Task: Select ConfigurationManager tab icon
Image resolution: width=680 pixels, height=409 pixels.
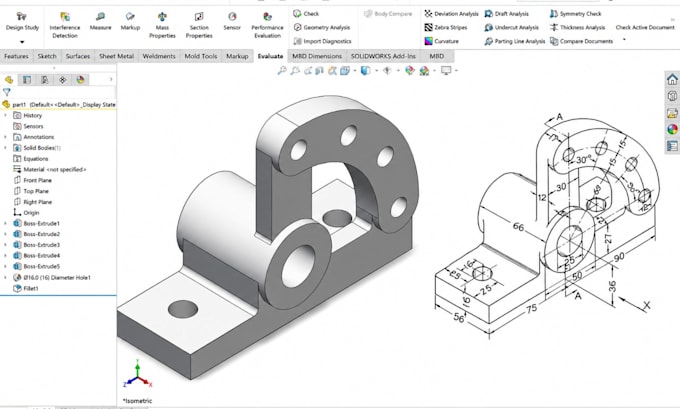Action: [x=45, y=80]
